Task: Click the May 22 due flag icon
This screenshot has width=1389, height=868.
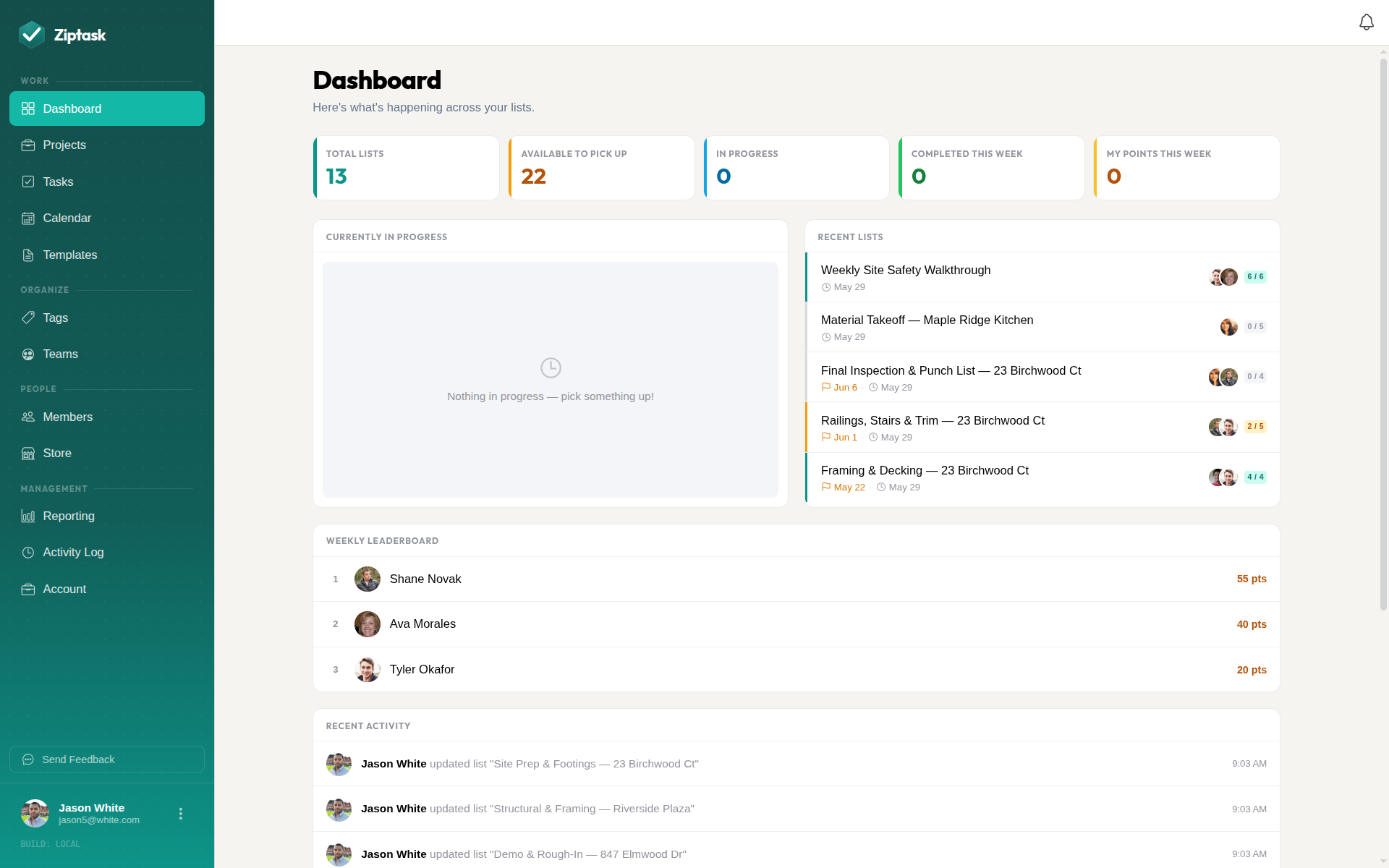Action: [x=826, y=487]
